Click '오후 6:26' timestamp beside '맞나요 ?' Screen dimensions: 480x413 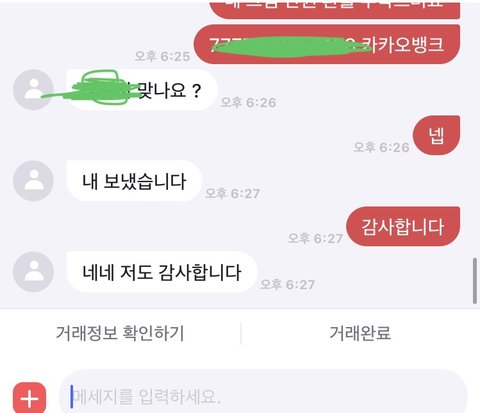click(248, 102)
